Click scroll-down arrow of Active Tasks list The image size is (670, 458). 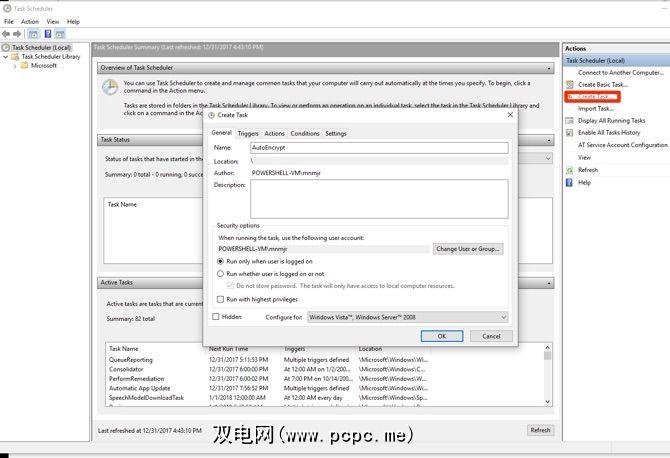[x=547, y=402]
